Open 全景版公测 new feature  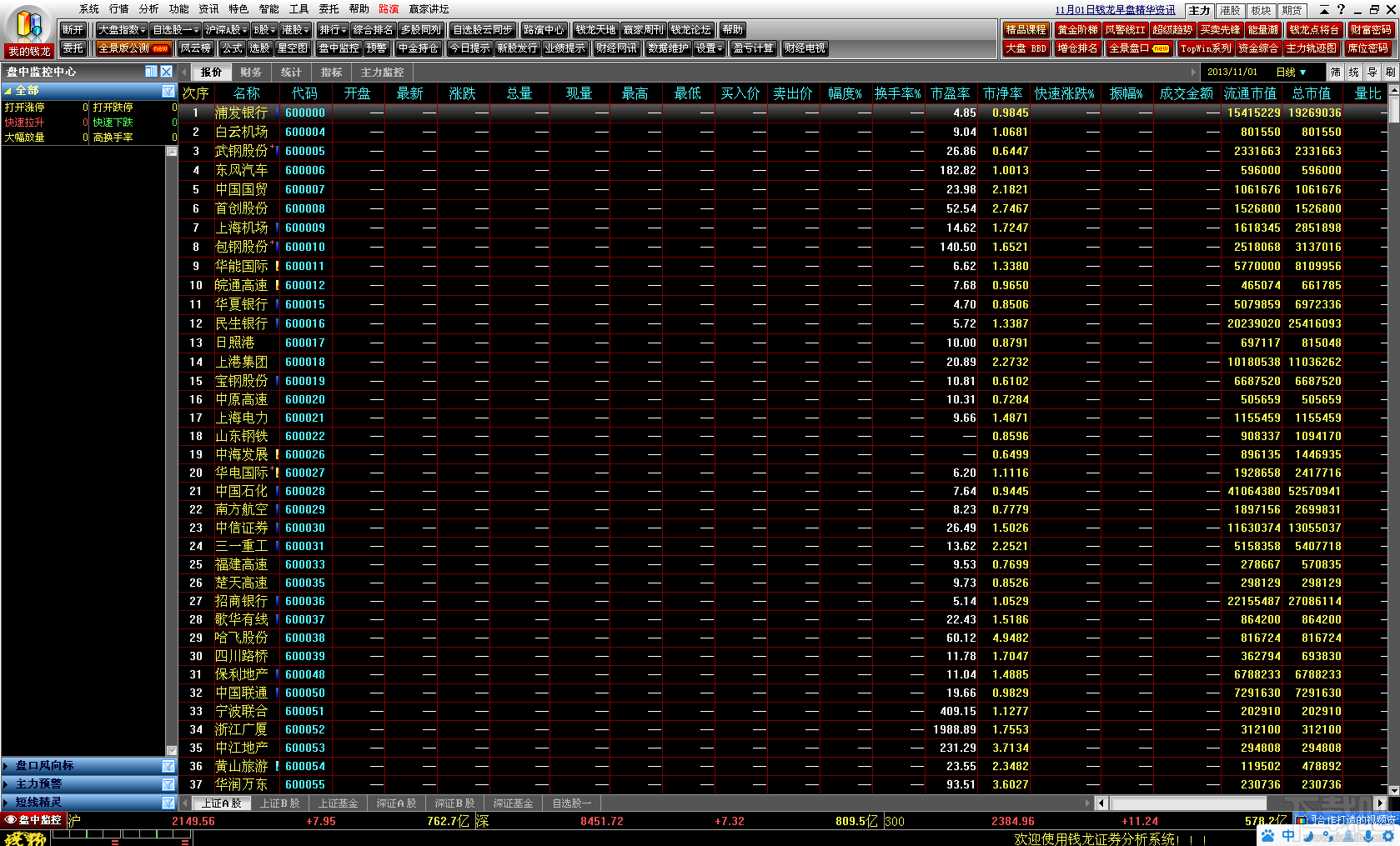point(134,48)
